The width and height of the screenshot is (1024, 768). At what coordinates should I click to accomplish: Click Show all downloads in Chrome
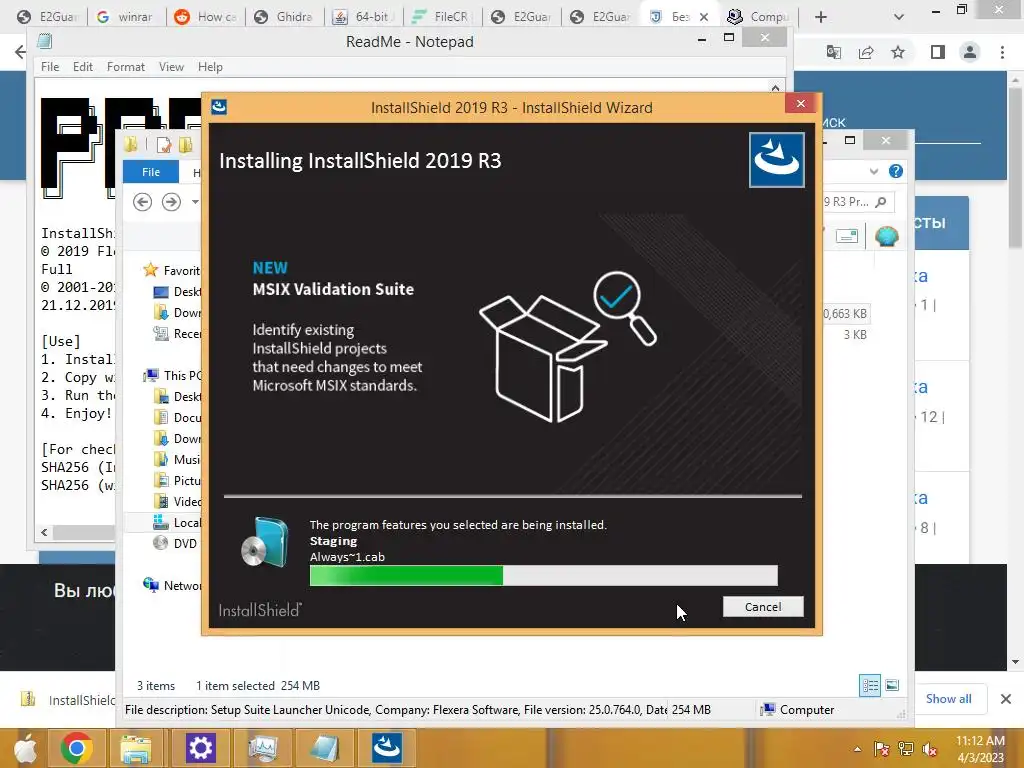[x=948, y=699]
